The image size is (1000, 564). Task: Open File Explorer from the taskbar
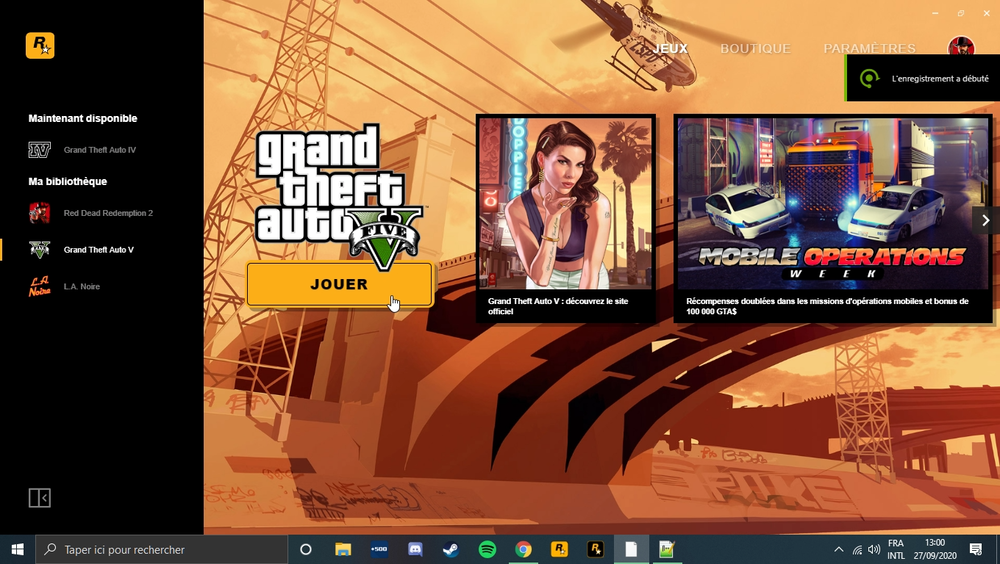[343, 549]
